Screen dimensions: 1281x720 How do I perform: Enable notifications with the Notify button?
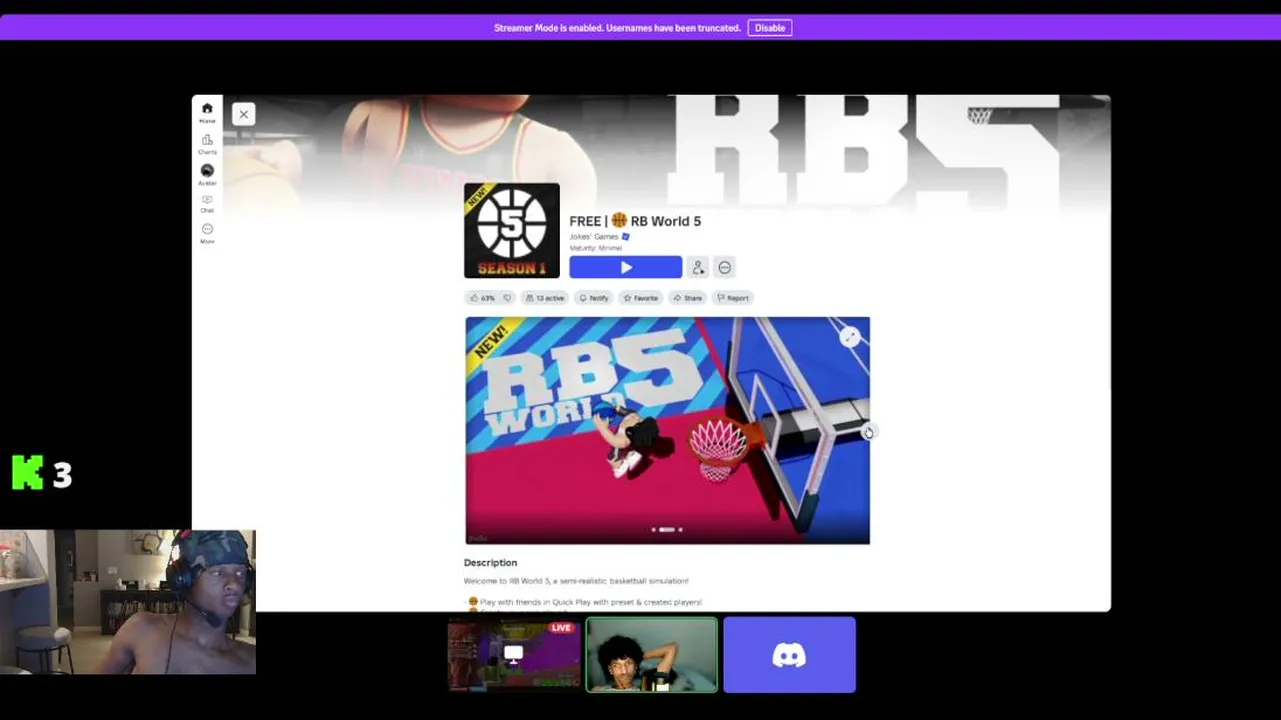tap(594, 298)
